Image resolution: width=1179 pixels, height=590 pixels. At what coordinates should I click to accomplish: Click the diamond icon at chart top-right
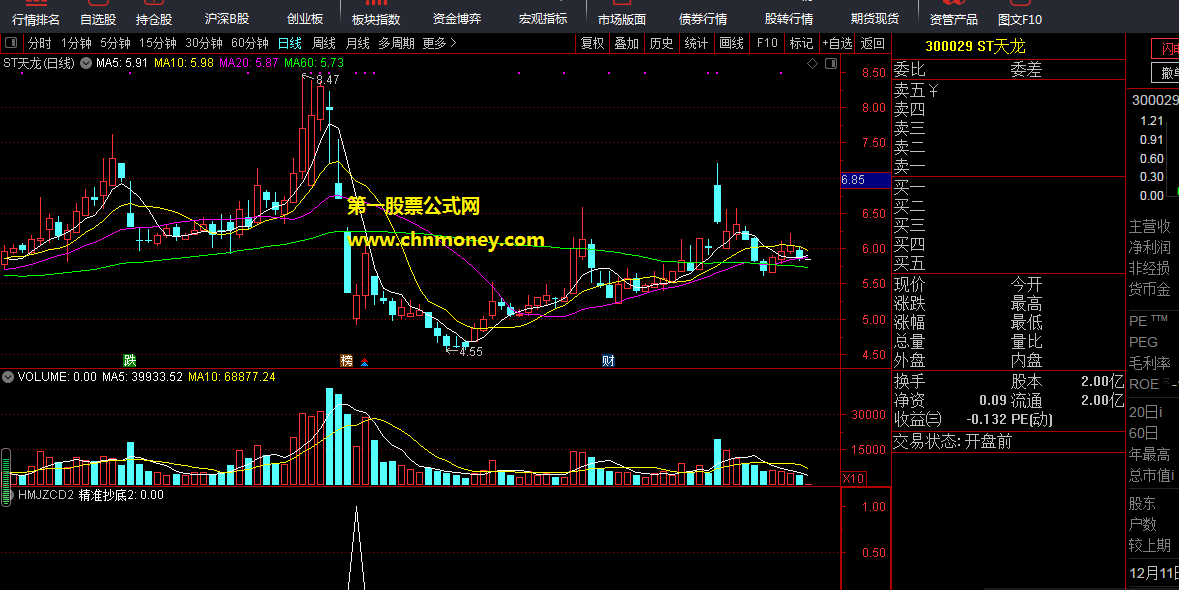click(812, 64)
